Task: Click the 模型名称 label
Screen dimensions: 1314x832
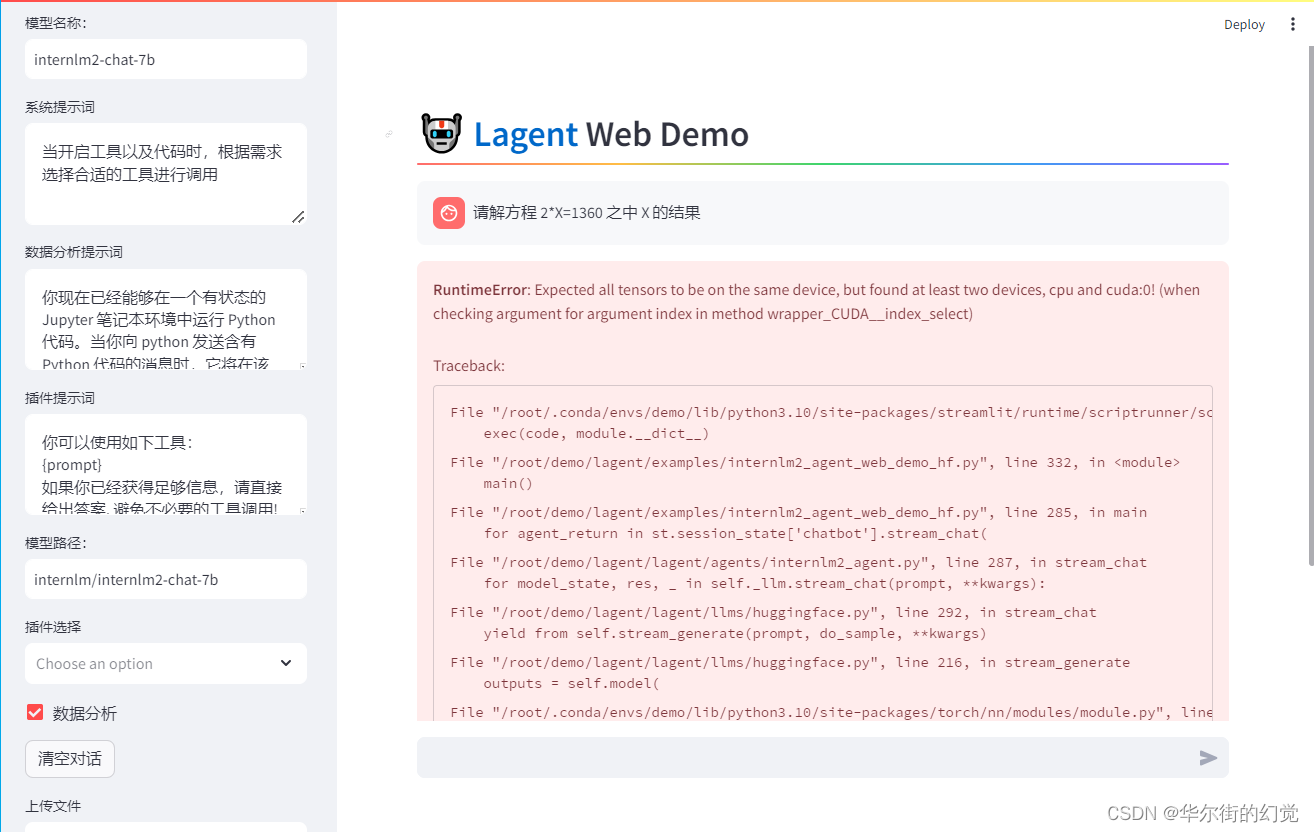Action: point(55,23)
